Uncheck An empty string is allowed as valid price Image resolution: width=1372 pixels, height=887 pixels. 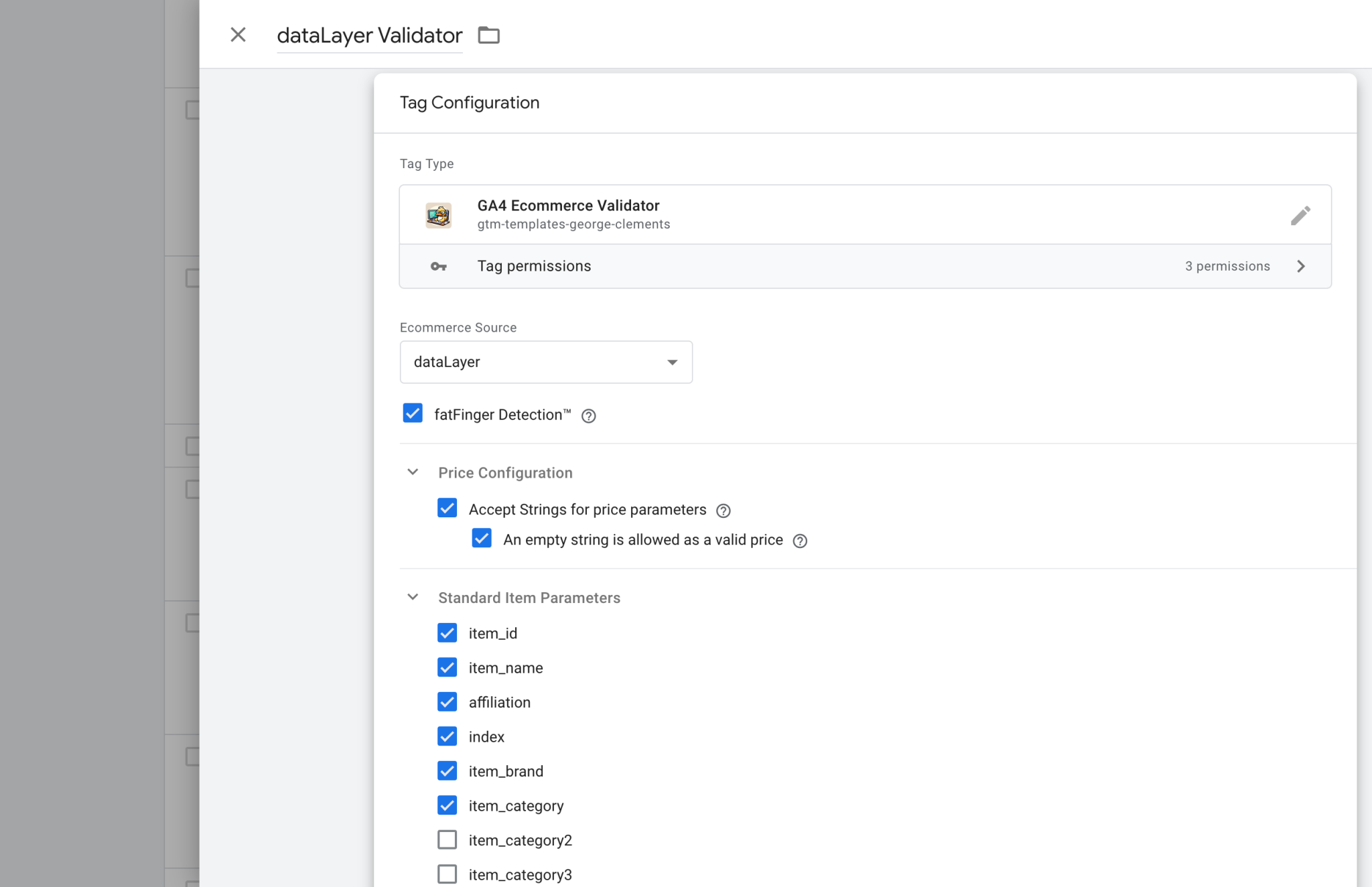[x=482, y=538]
